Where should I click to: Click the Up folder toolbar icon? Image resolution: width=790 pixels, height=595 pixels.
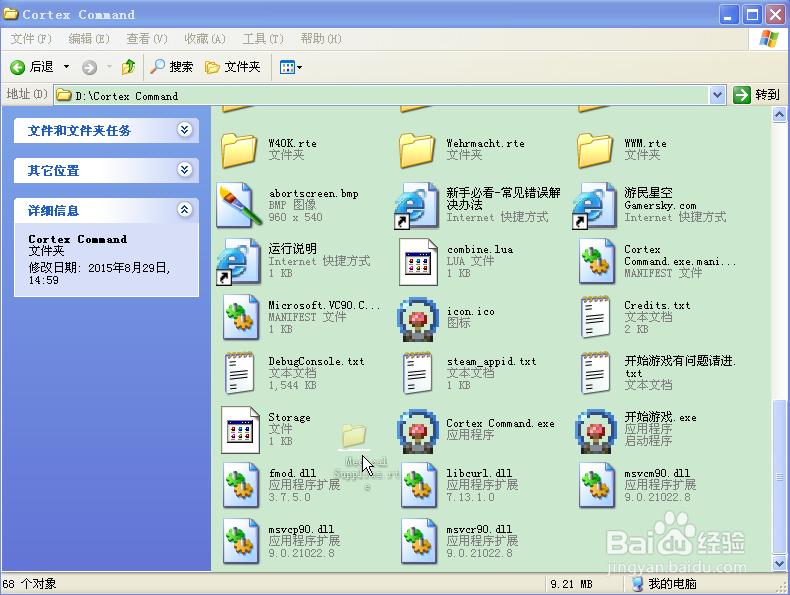click(128, 67)
